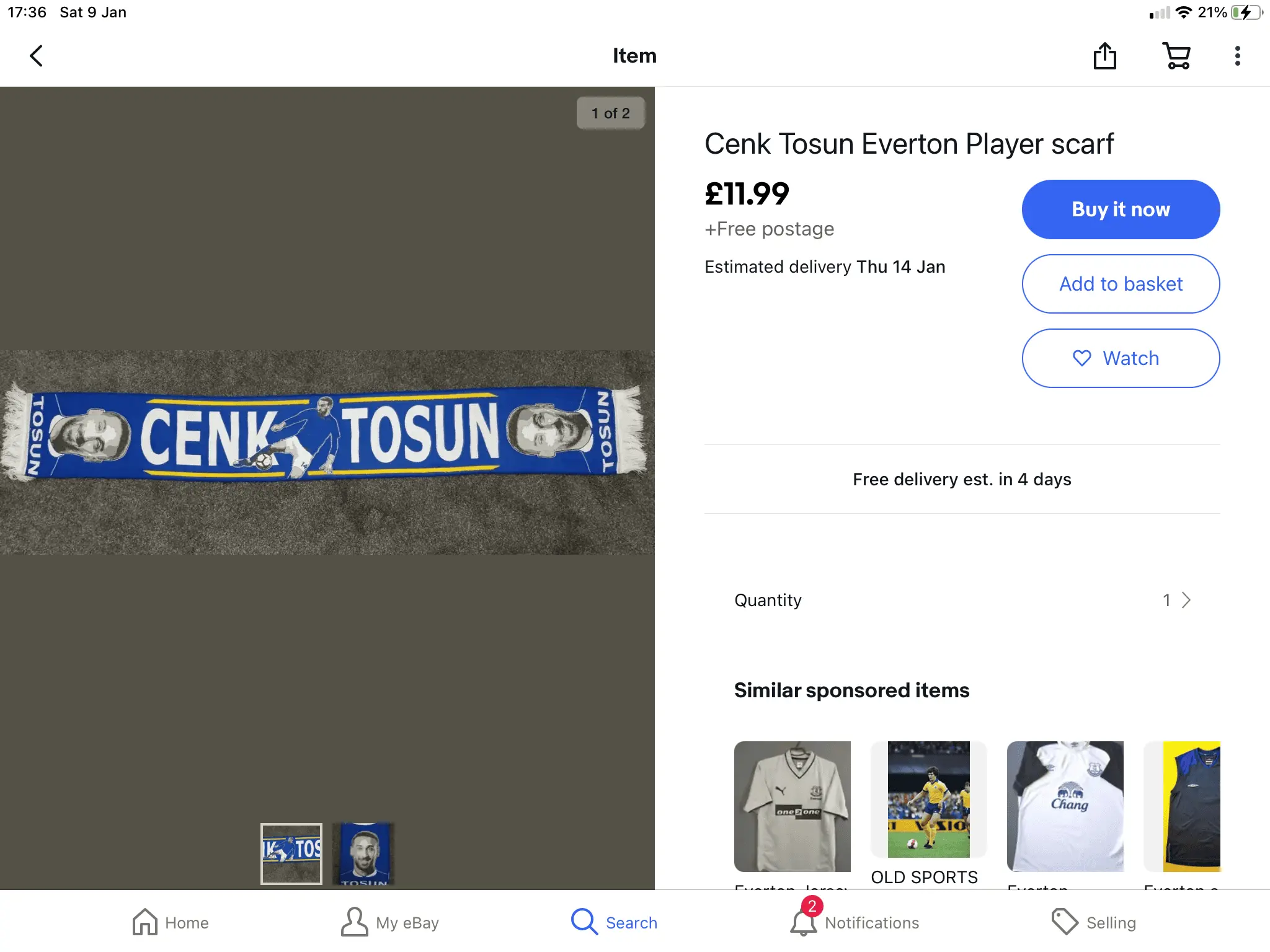Go to the Home tab
The width and height of the screenshot is (1270, 952).
[171, 922]
